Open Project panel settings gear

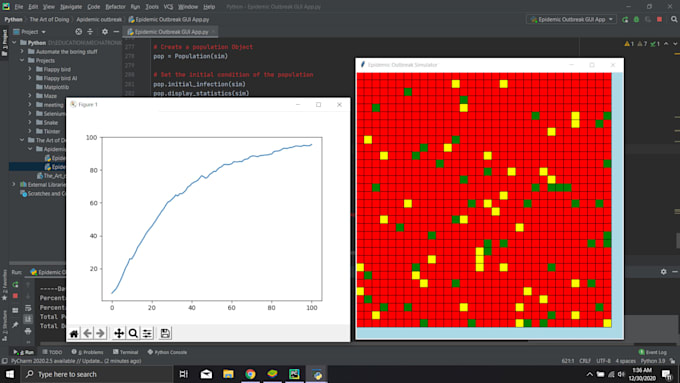[x=105, y=32]
